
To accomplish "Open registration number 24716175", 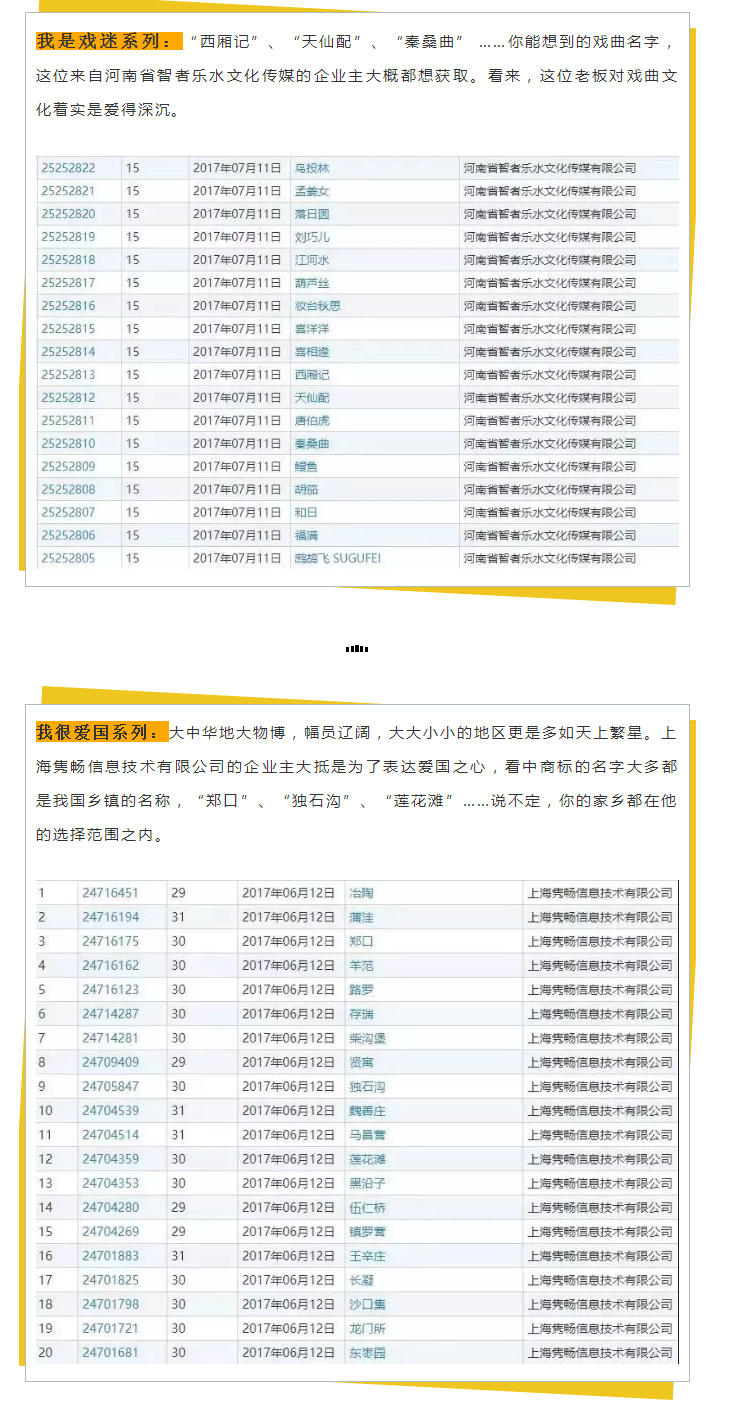I will [x=110, y=941].
